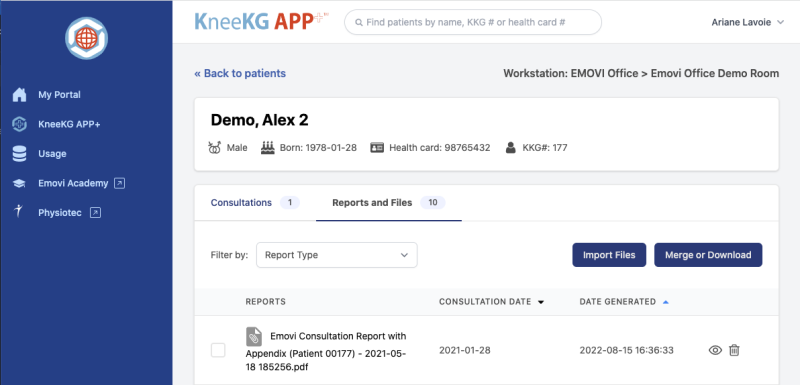Click the Health card: 98765432 text
800x385 pixels.
point(440,148)
